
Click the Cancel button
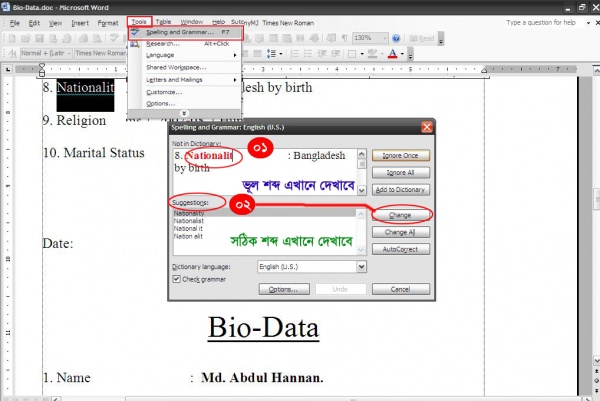[x=401, y=289]
